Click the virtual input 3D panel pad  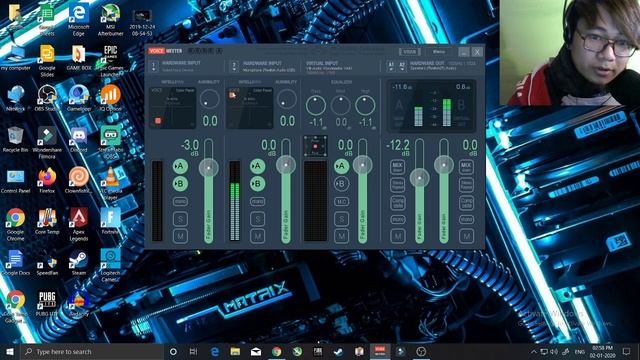click(x=315, y=146)
